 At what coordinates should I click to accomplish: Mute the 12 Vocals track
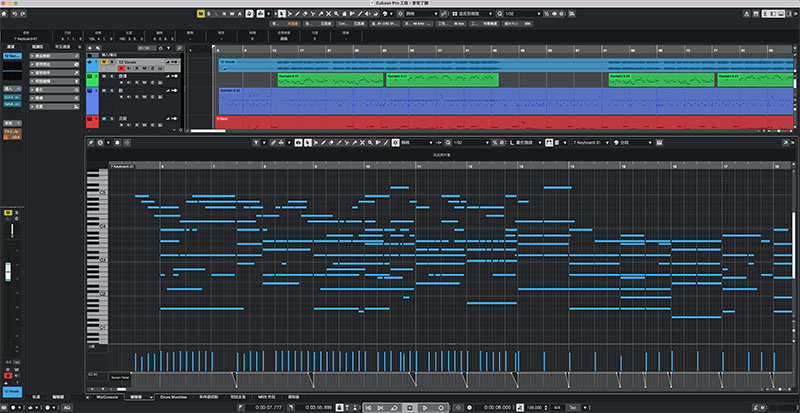tap(104, 61)
